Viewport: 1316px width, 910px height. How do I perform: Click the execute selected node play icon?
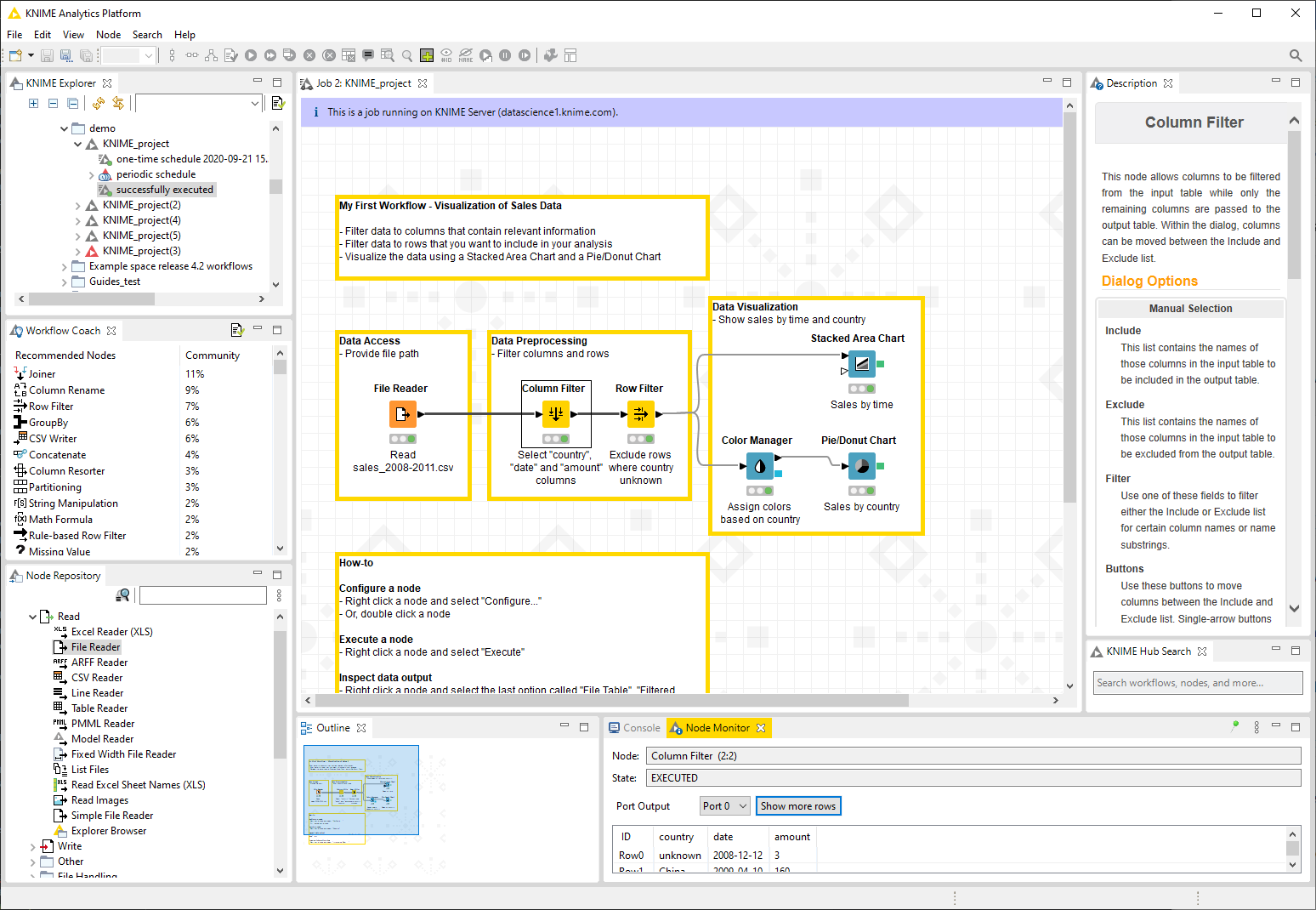251,55
